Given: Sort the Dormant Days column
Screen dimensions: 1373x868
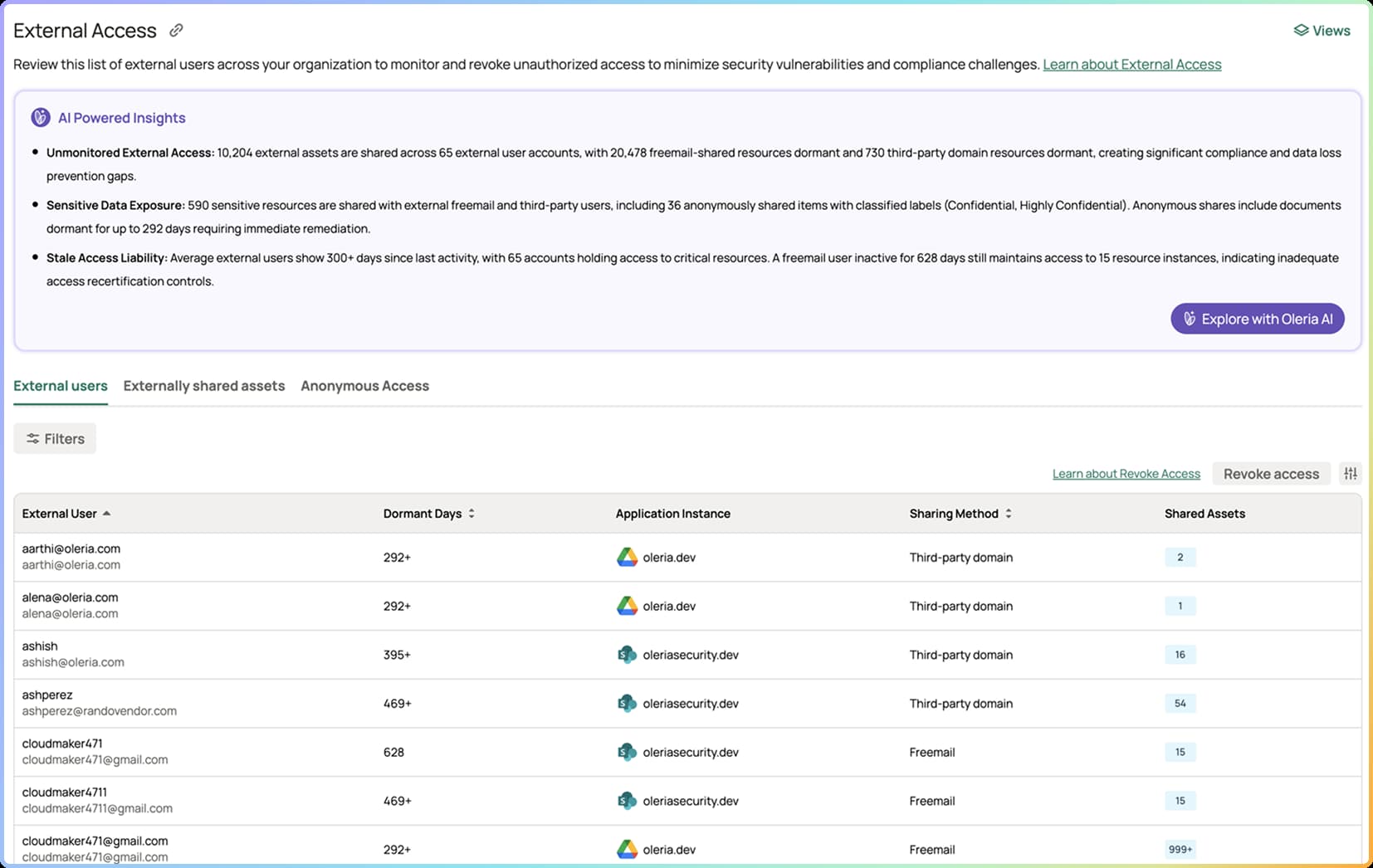Looking at the screenshot, I should tap(472, 514).
